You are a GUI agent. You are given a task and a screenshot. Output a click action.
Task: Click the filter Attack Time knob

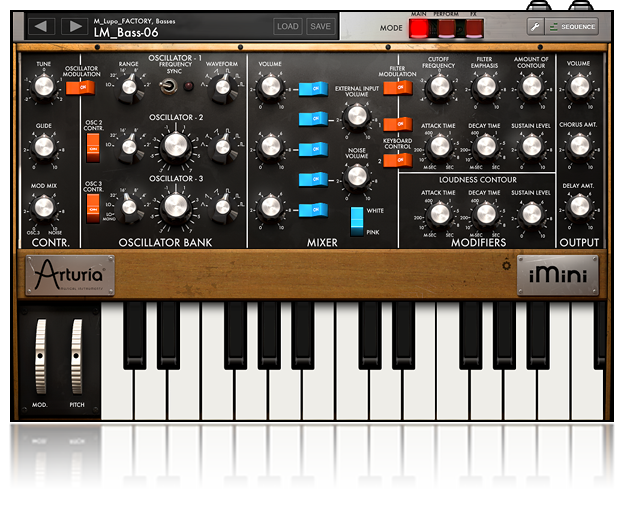(440, 147)
